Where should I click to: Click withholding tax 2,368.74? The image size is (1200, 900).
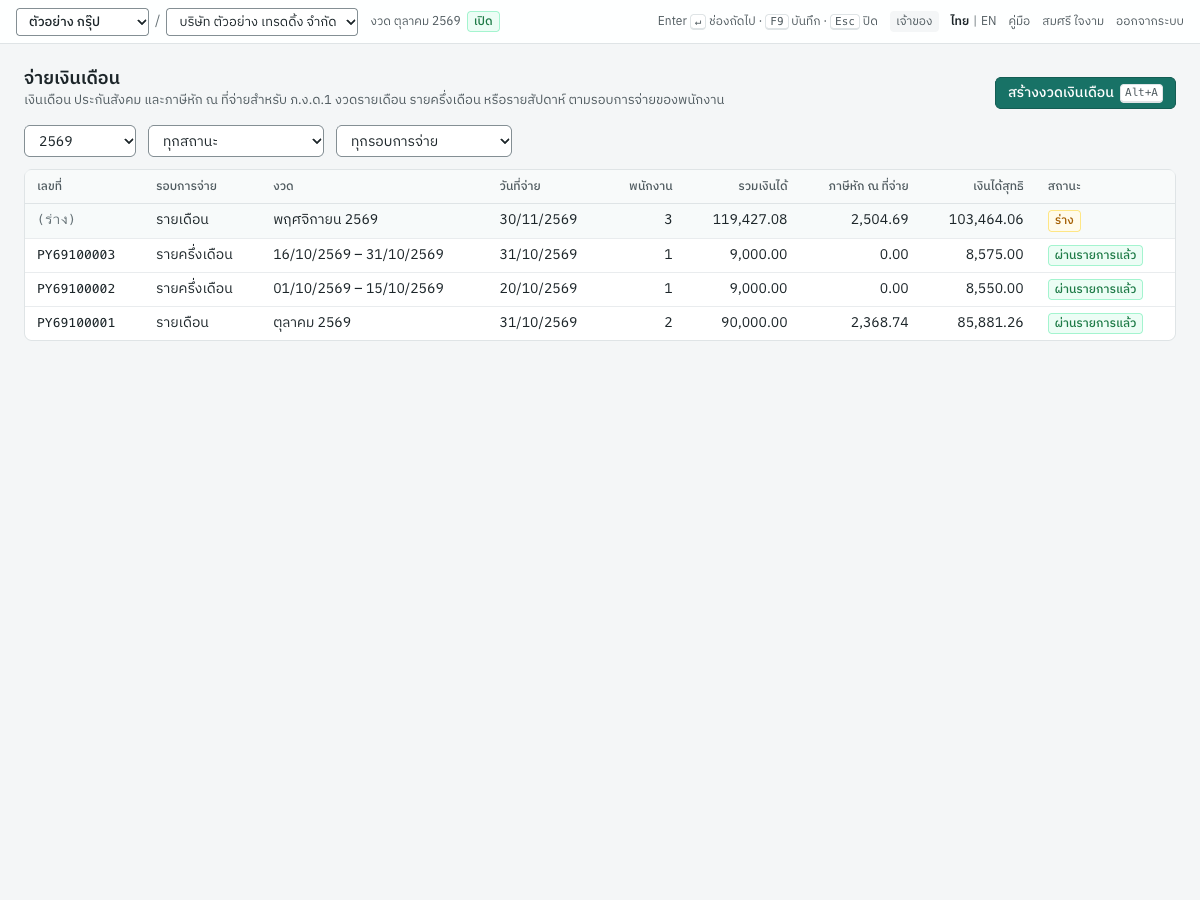point(880,323)
